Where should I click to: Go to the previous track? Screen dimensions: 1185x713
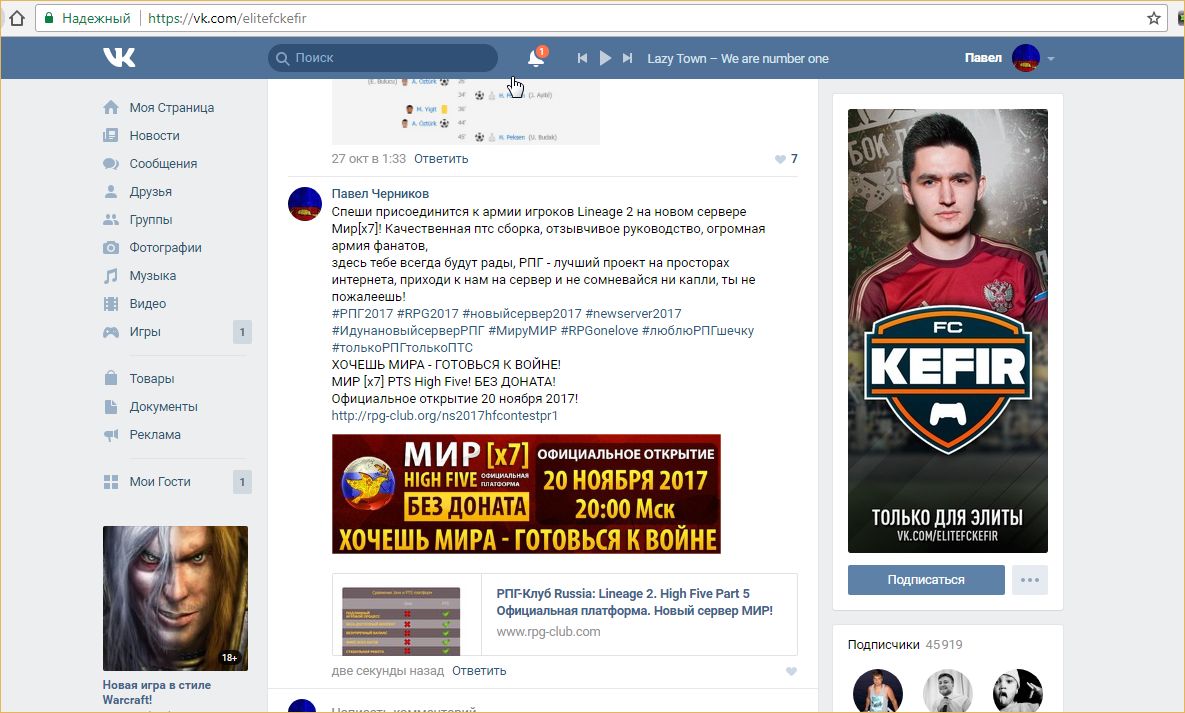point(582,58)
